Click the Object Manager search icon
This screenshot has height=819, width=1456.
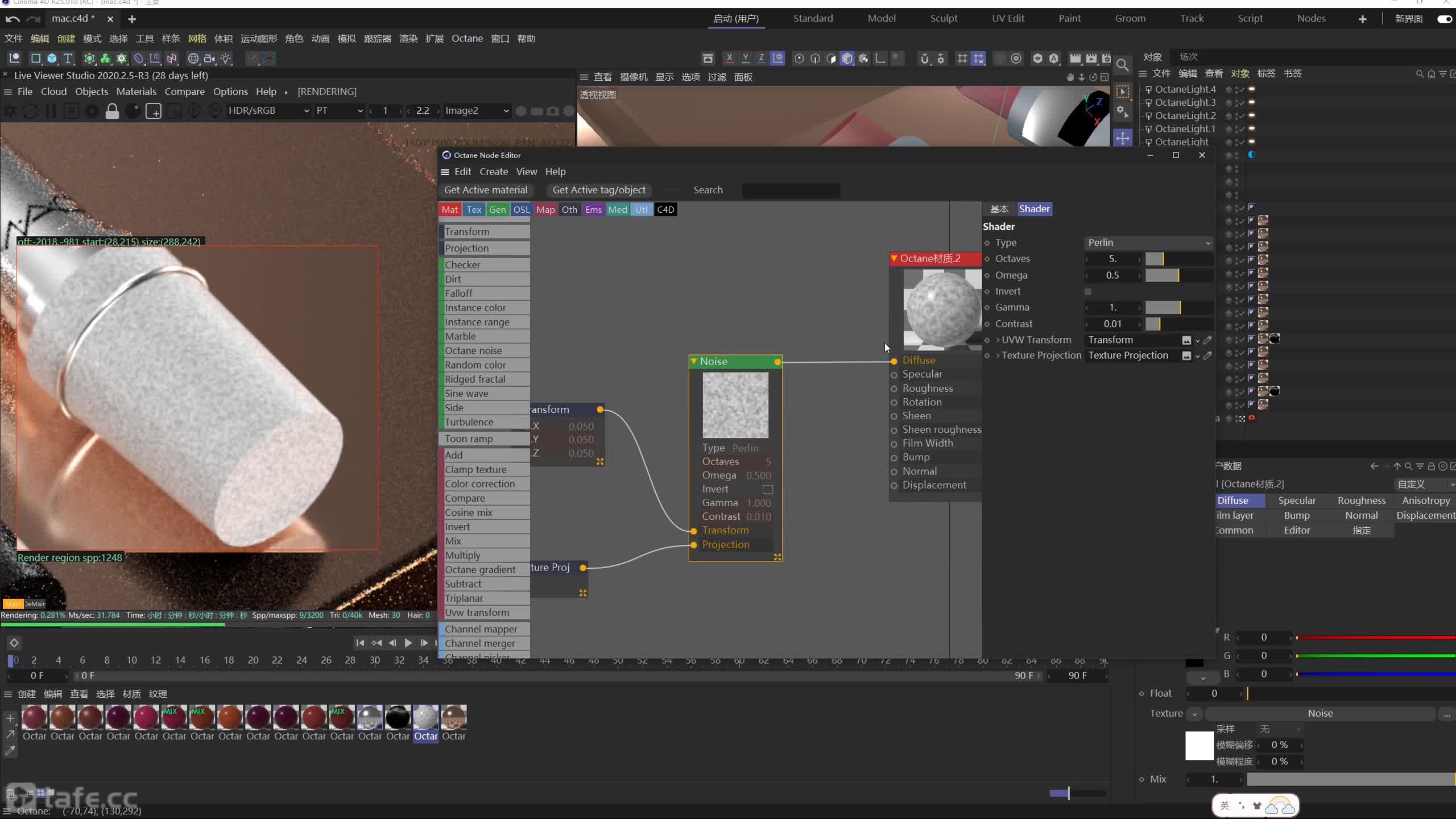(x=1420, y=74)
